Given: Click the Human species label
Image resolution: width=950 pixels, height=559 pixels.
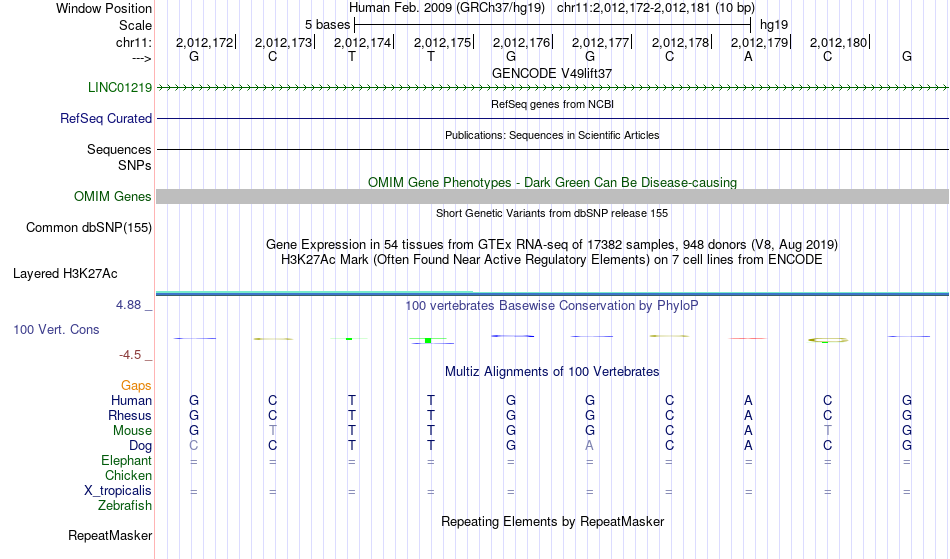Looking at the screenshot, I should point(131,400).
